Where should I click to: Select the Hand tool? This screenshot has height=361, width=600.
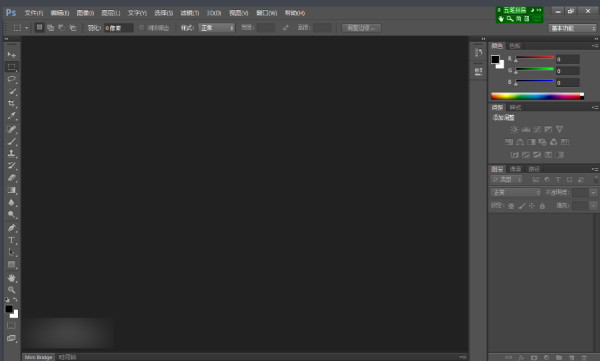point(11,278)
